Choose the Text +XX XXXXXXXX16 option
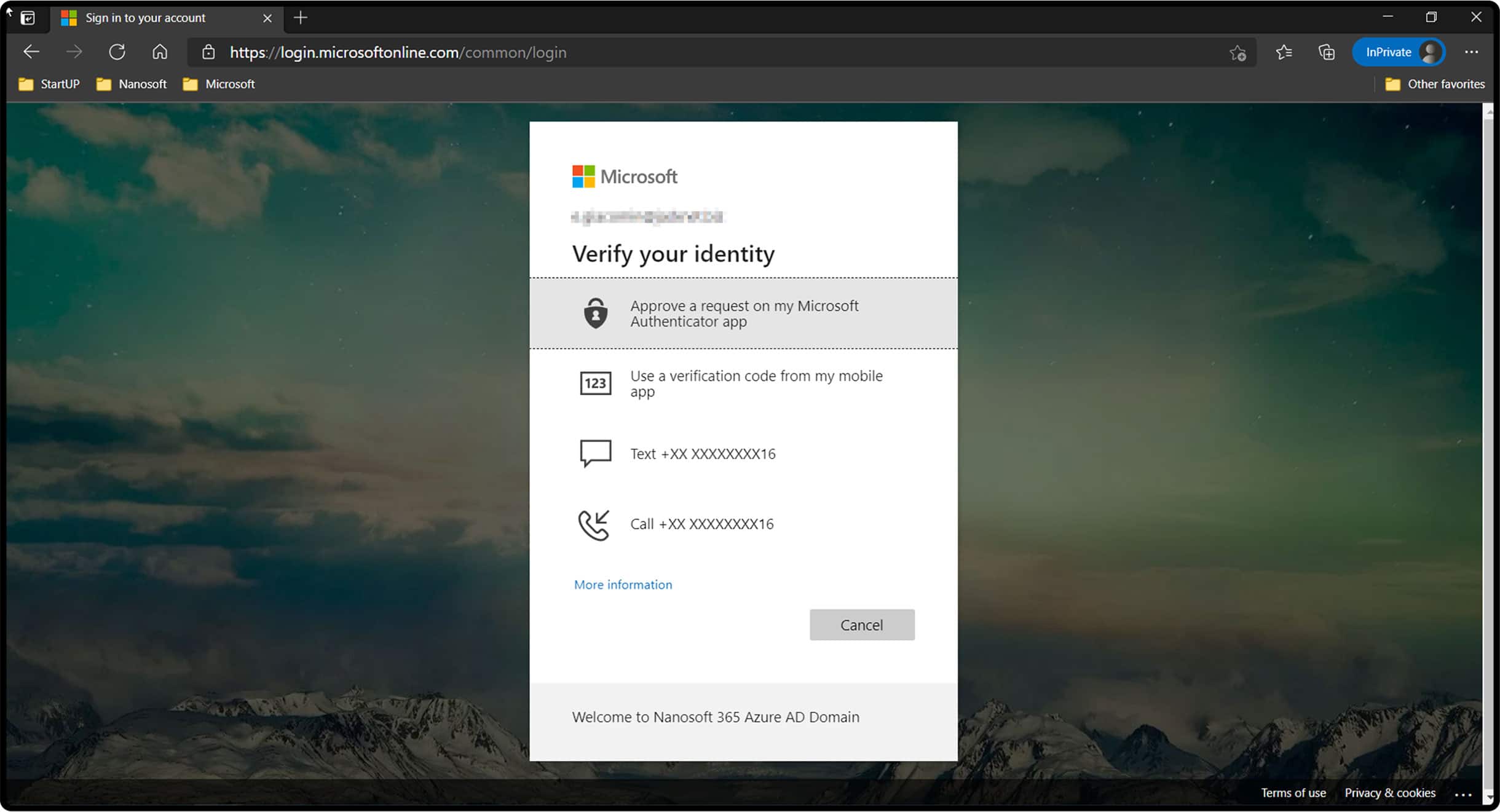Viewport: 1500px width, 812px height. coord(743,454)
